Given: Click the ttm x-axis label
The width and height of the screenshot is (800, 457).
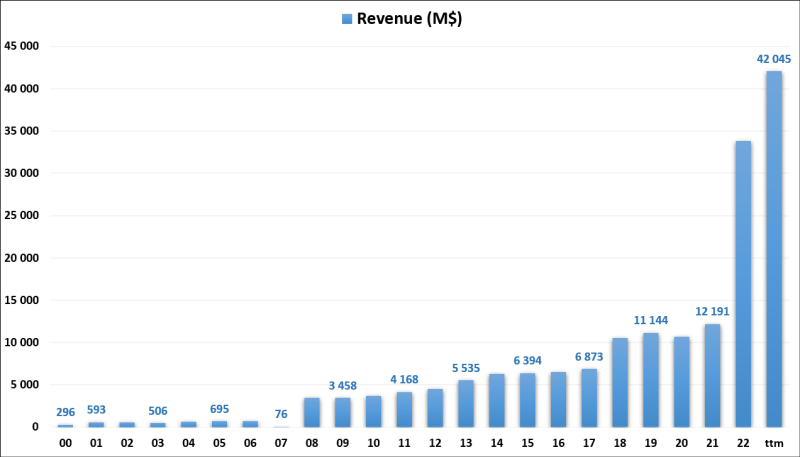Looking at the screenshot, I should pos(774,444).
